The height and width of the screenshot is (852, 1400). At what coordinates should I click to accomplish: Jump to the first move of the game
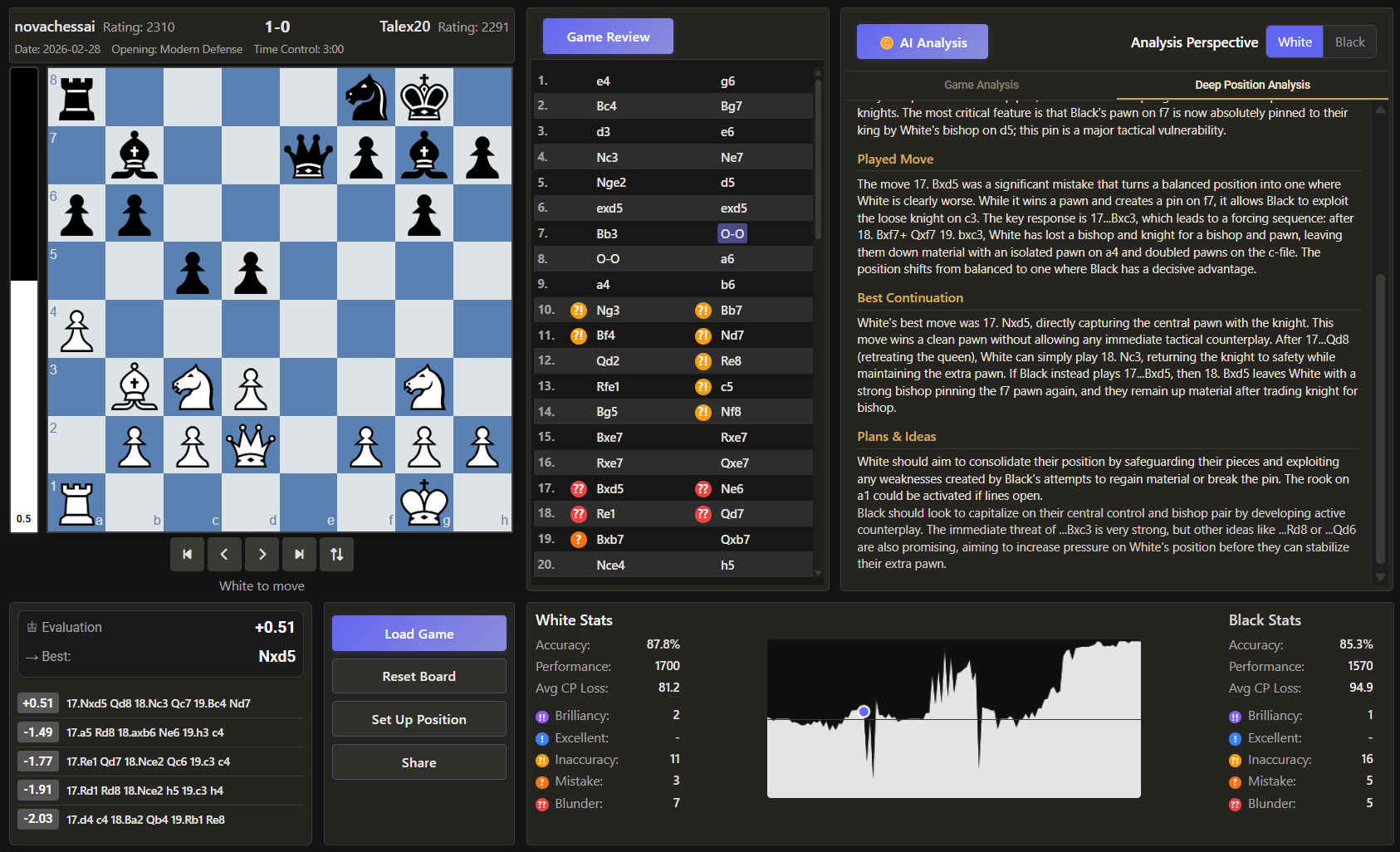point(187,555)
